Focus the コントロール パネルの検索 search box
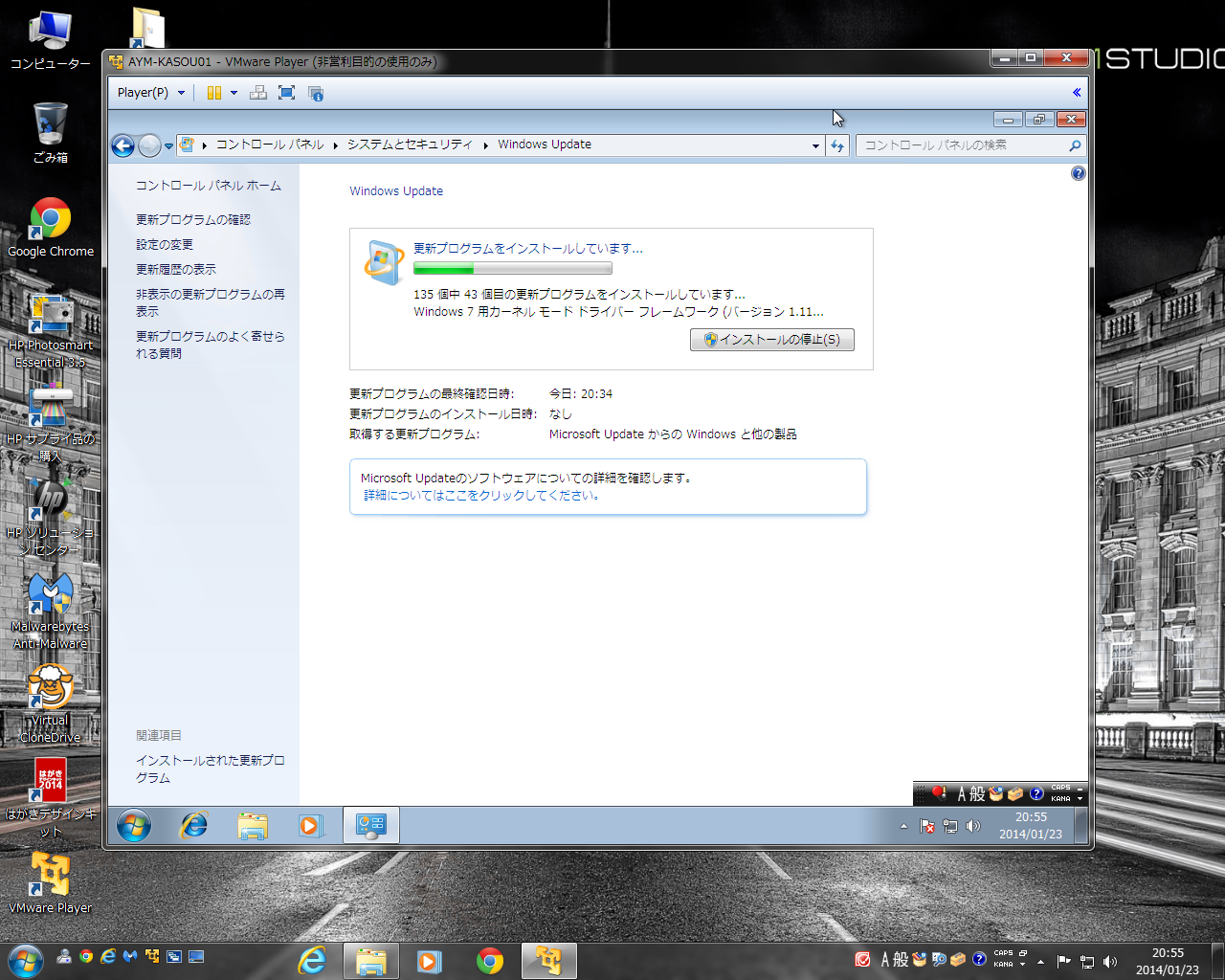The width and height of the screenshot is (1225, 980). [x=970, y=145]
